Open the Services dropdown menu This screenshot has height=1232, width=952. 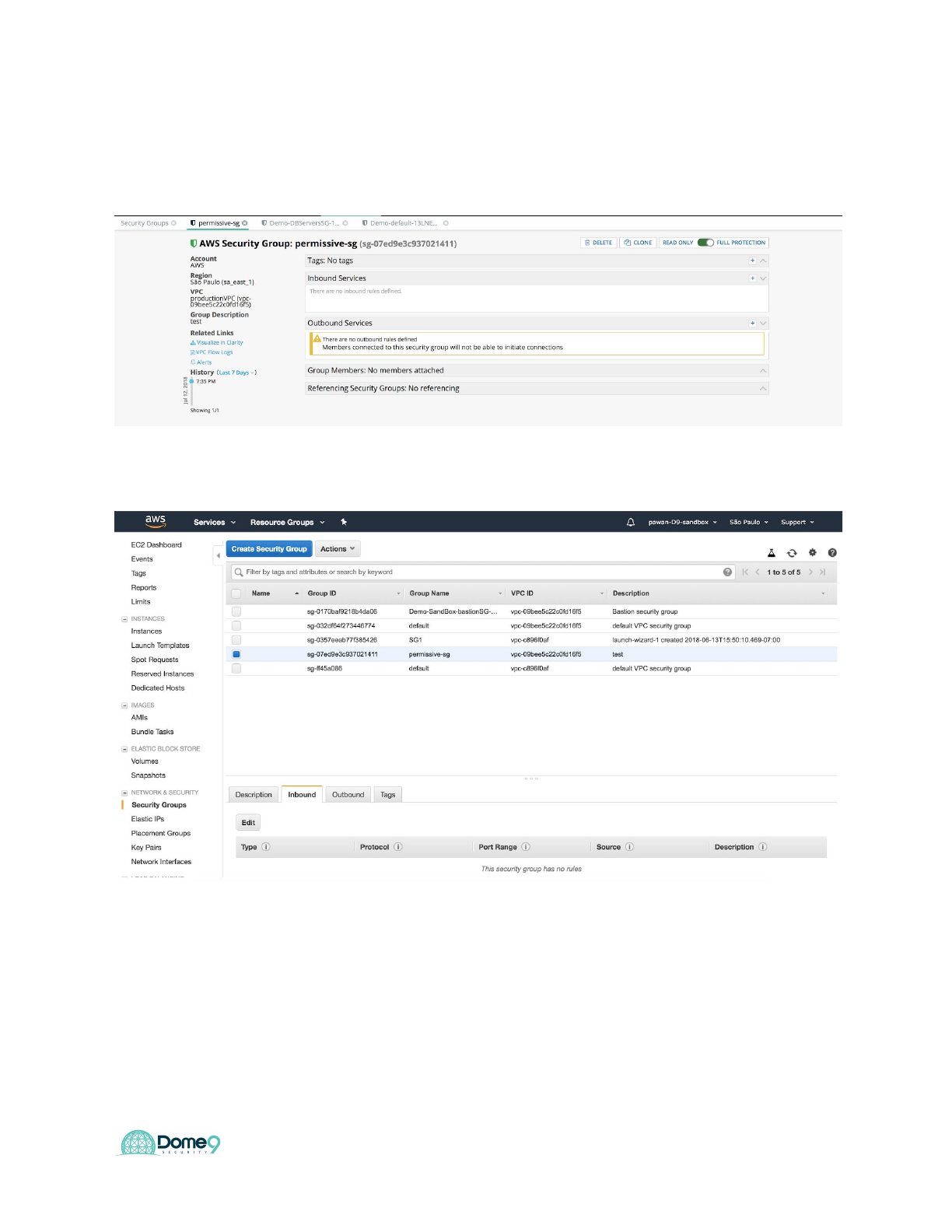pos(215,523)
